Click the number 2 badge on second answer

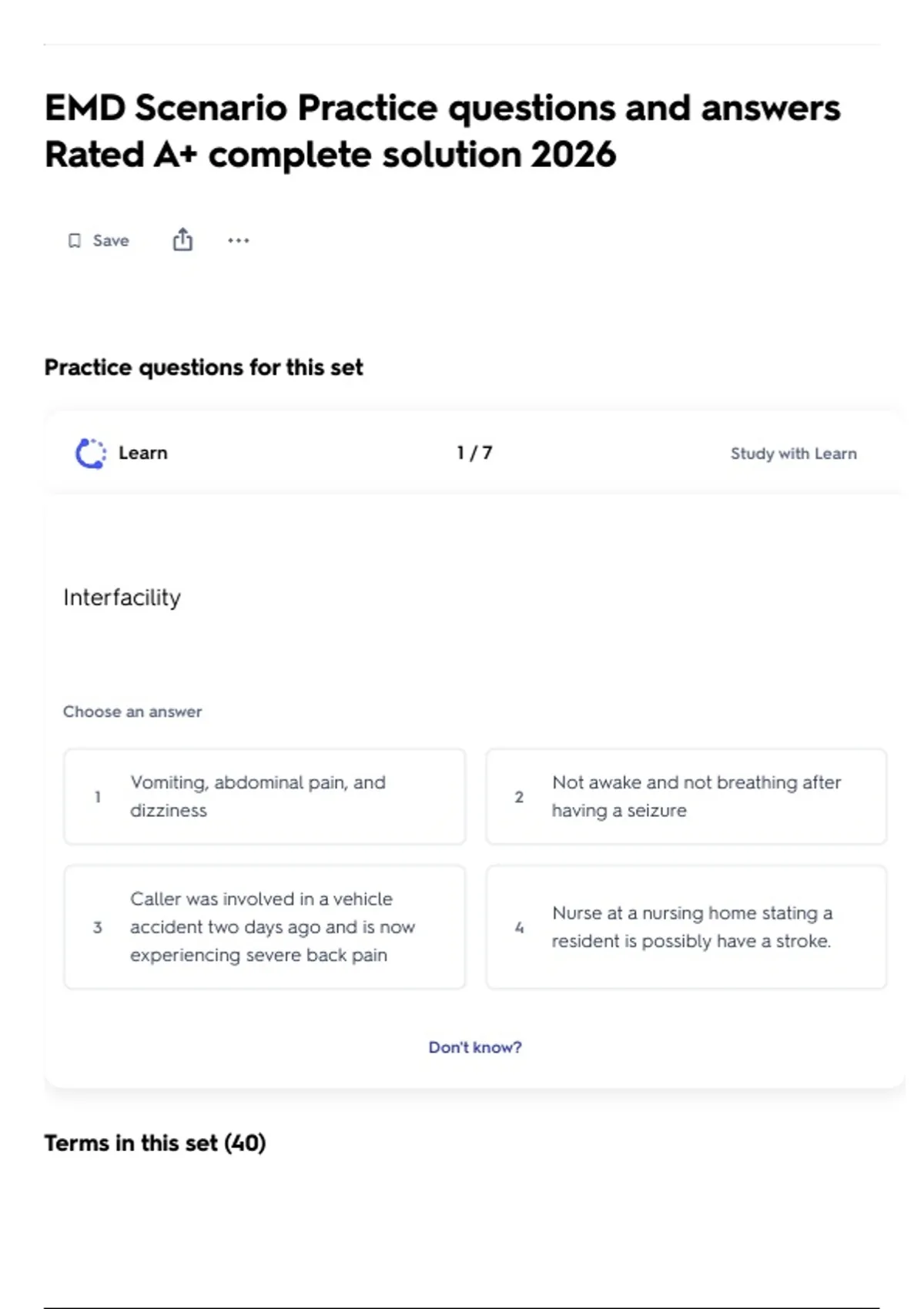click(x=519, y=797)
